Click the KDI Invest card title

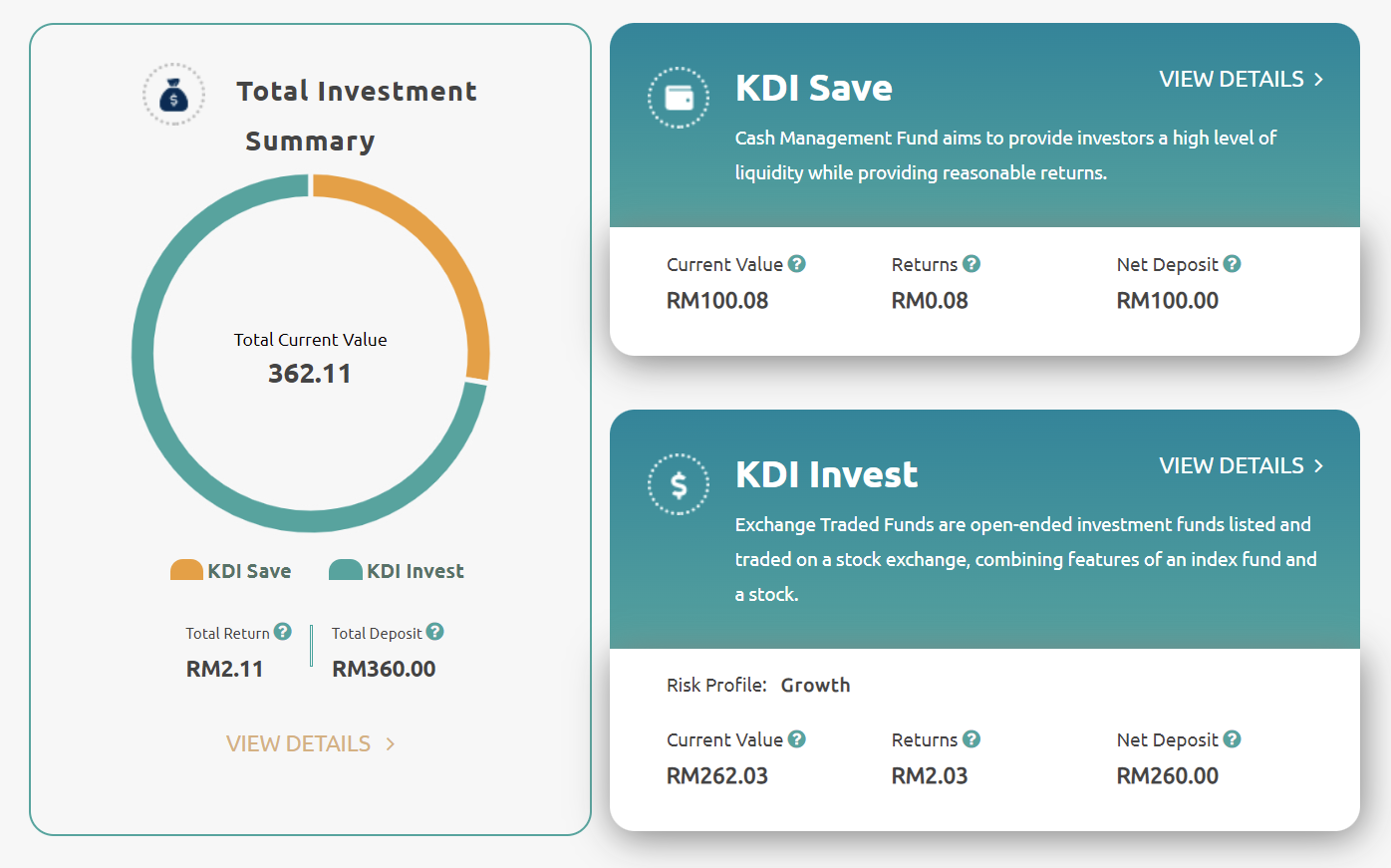pyautogui.click(x=826, y=474)
